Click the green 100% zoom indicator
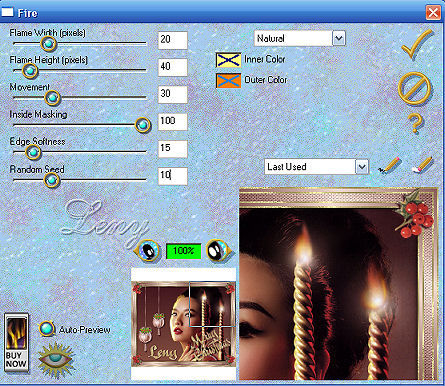This screenshot has height=386, width=445. 184,251
